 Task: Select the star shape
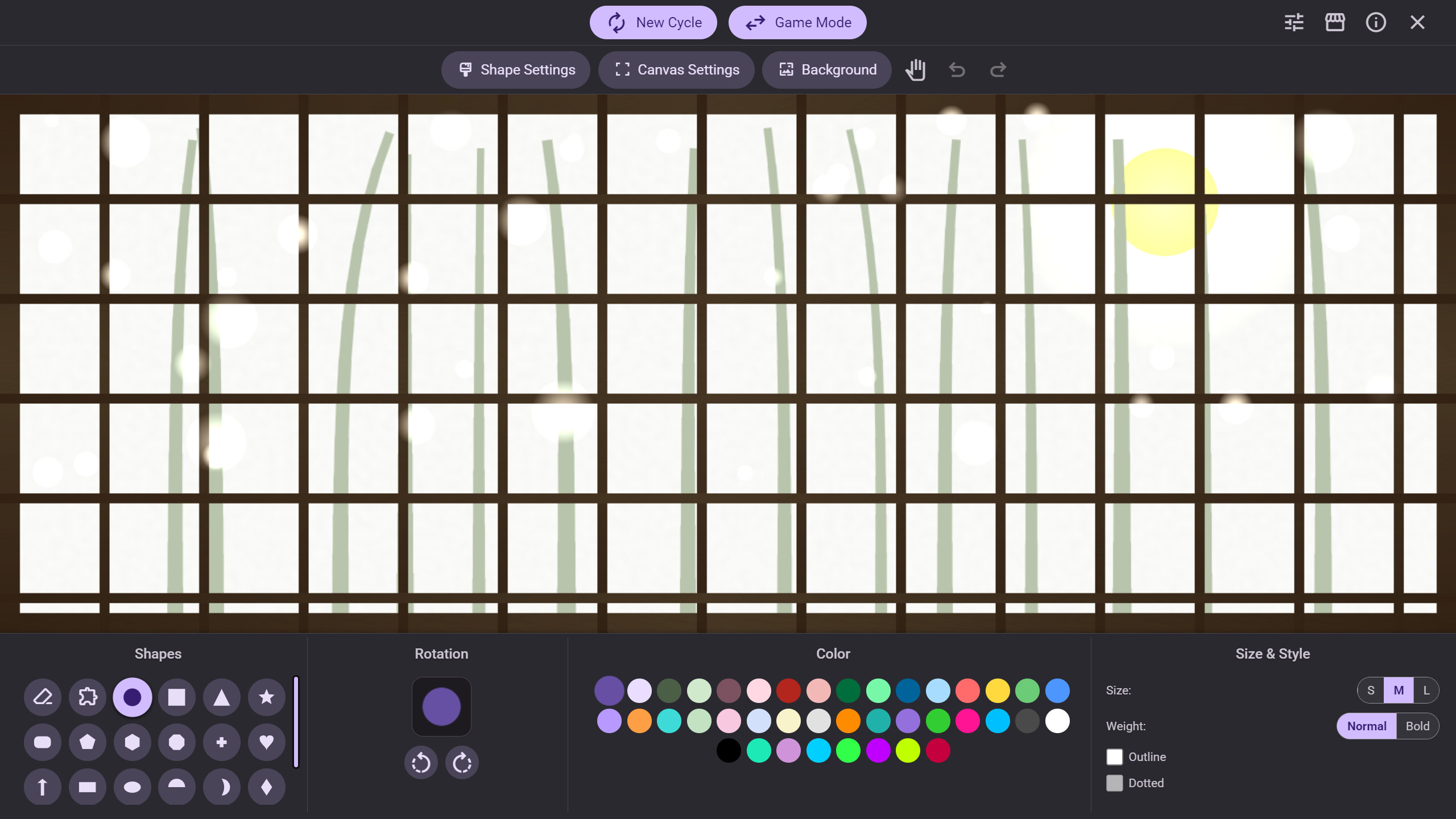coord(266,697)
